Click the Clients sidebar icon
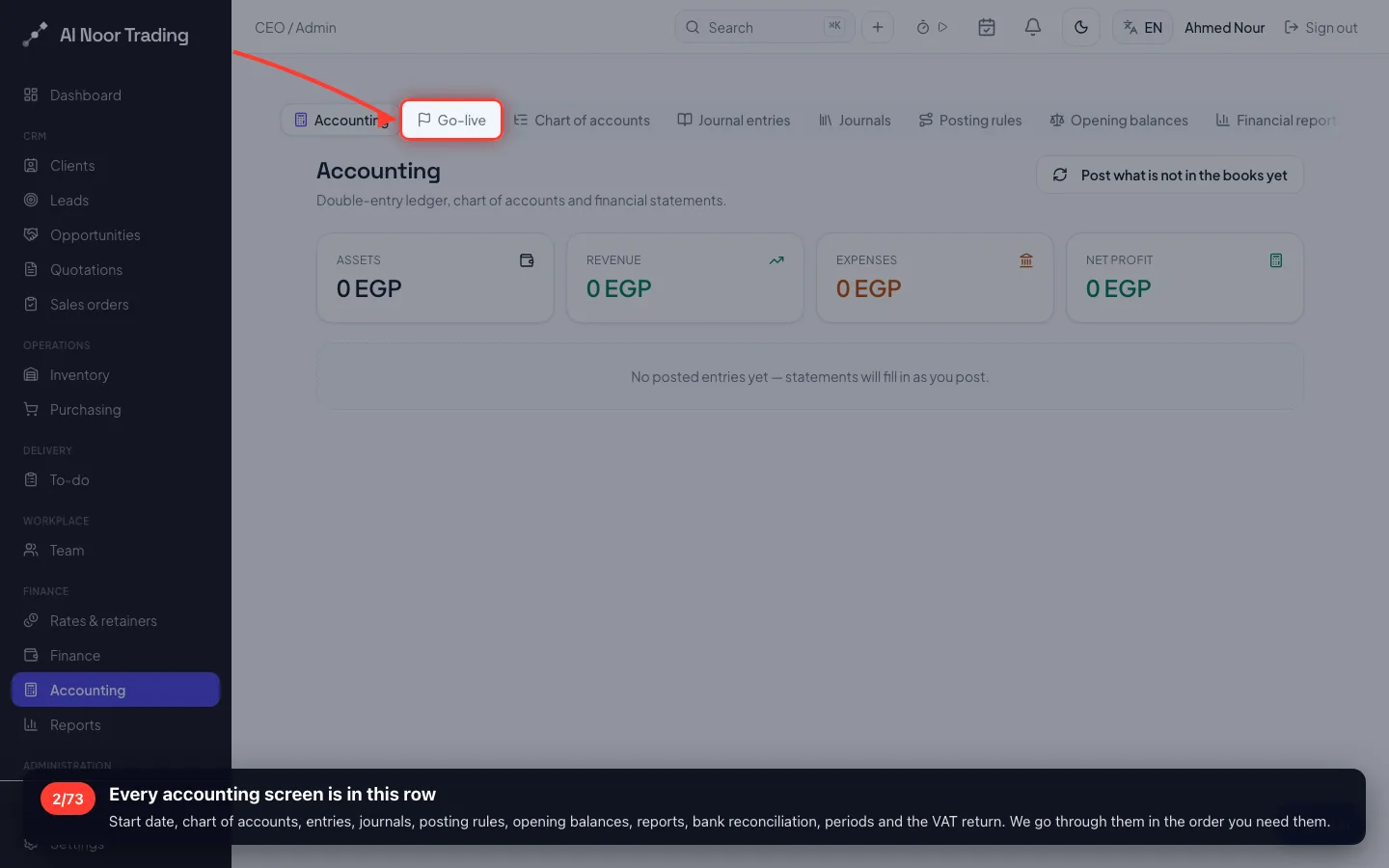The image size is (1389, 868). coord(31,165)
